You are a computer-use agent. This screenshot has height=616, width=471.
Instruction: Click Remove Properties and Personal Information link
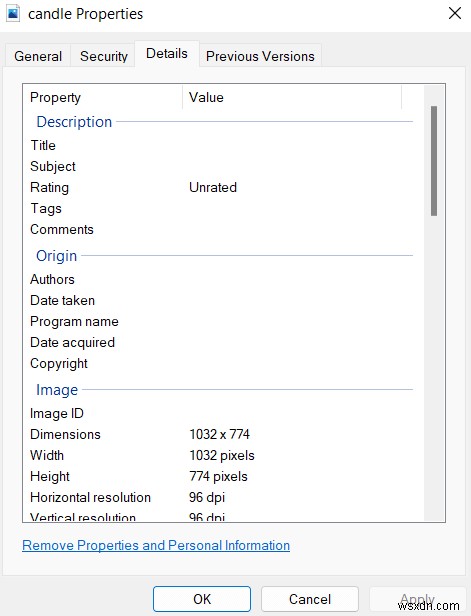[x=156, y=545]
